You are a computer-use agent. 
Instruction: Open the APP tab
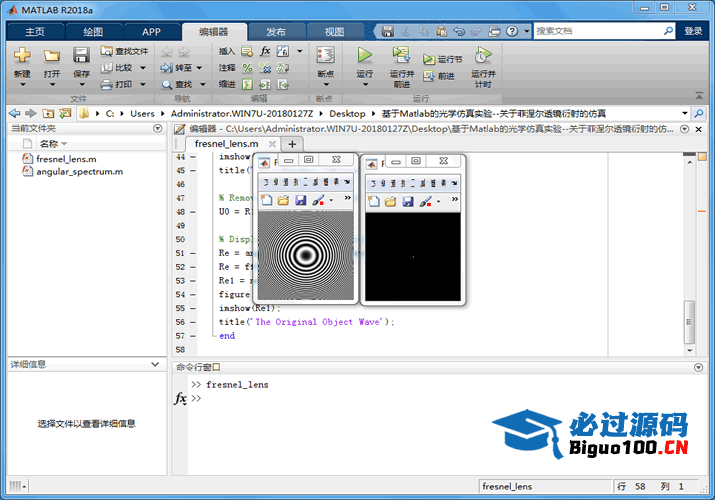pyautogui.click(x=151, y=31)
